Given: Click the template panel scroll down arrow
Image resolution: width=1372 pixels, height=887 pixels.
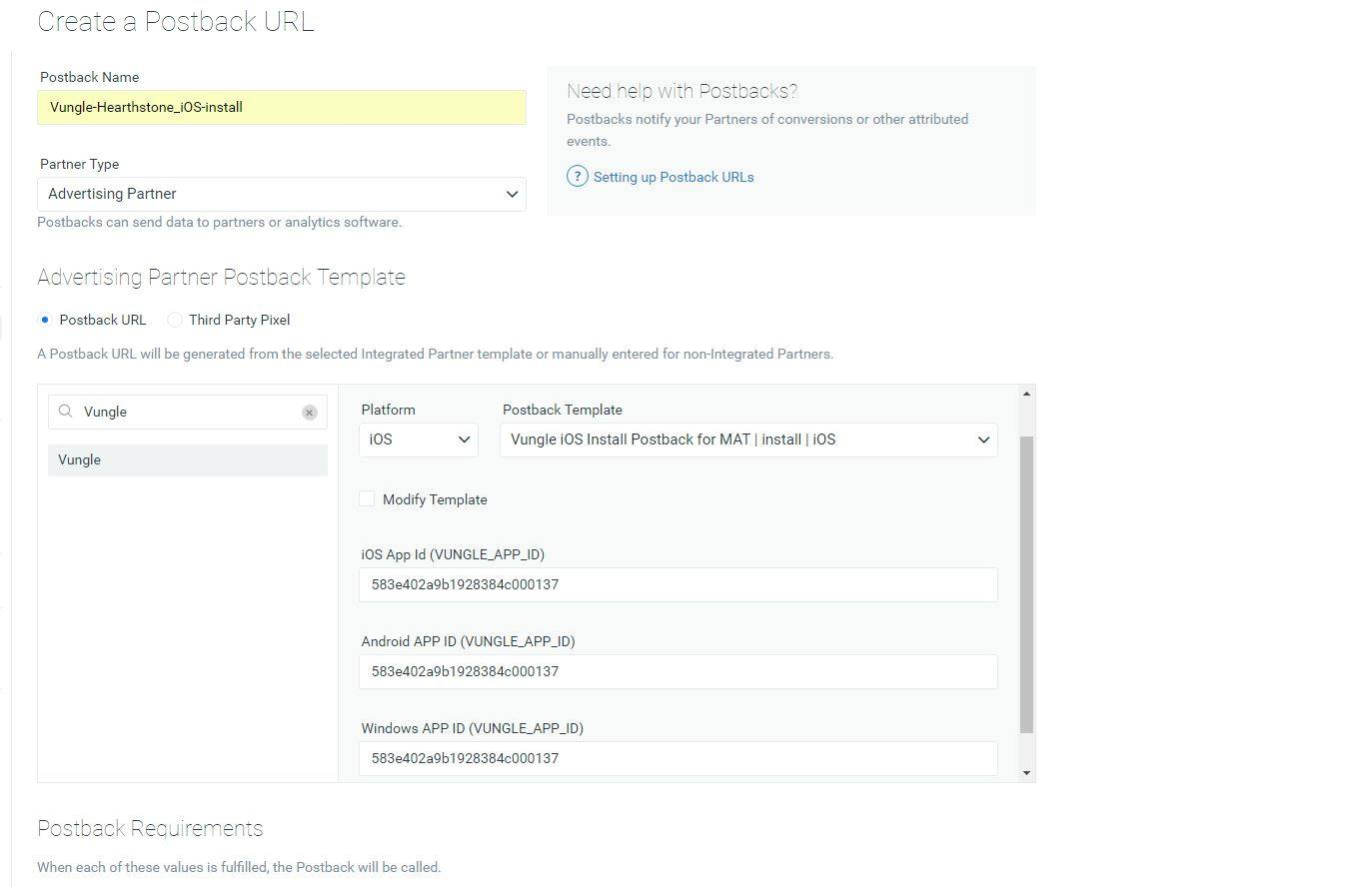Looking at the screenshot, I should point(1026,773).
